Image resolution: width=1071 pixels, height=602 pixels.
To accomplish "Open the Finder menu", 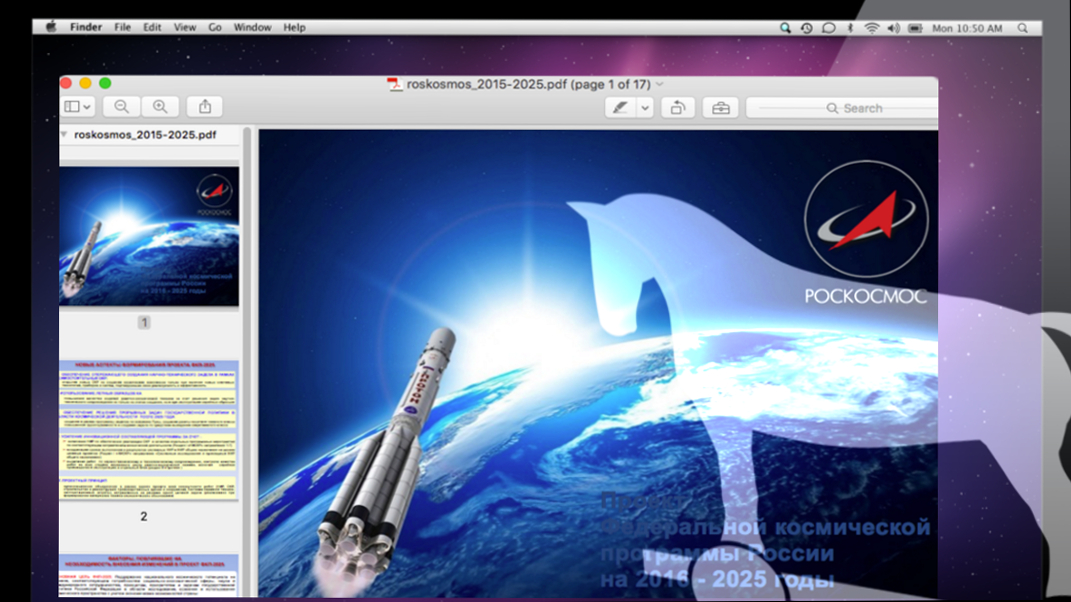I will (85, 27).
